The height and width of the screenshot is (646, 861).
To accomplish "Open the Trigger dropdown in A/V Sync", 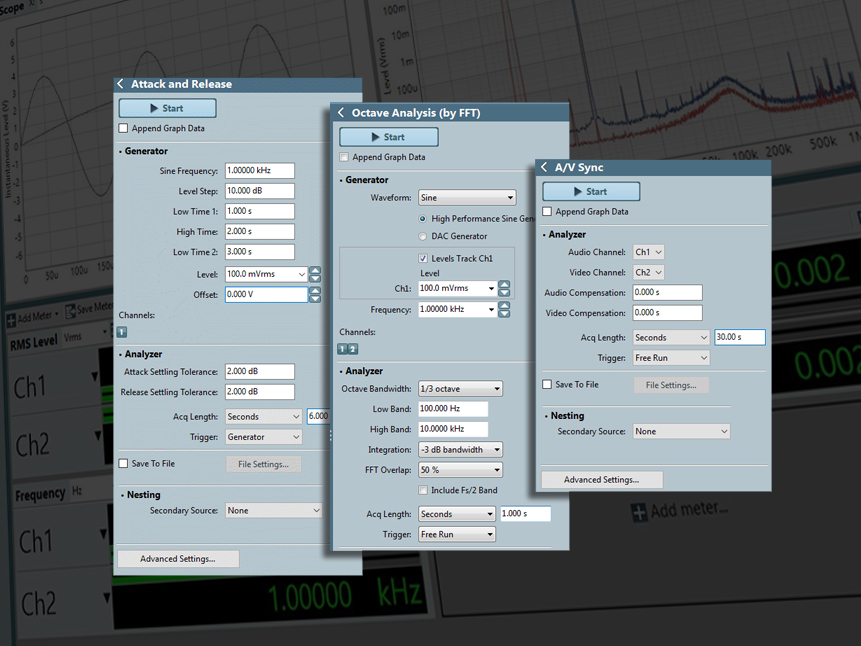I will pos(670,357).
